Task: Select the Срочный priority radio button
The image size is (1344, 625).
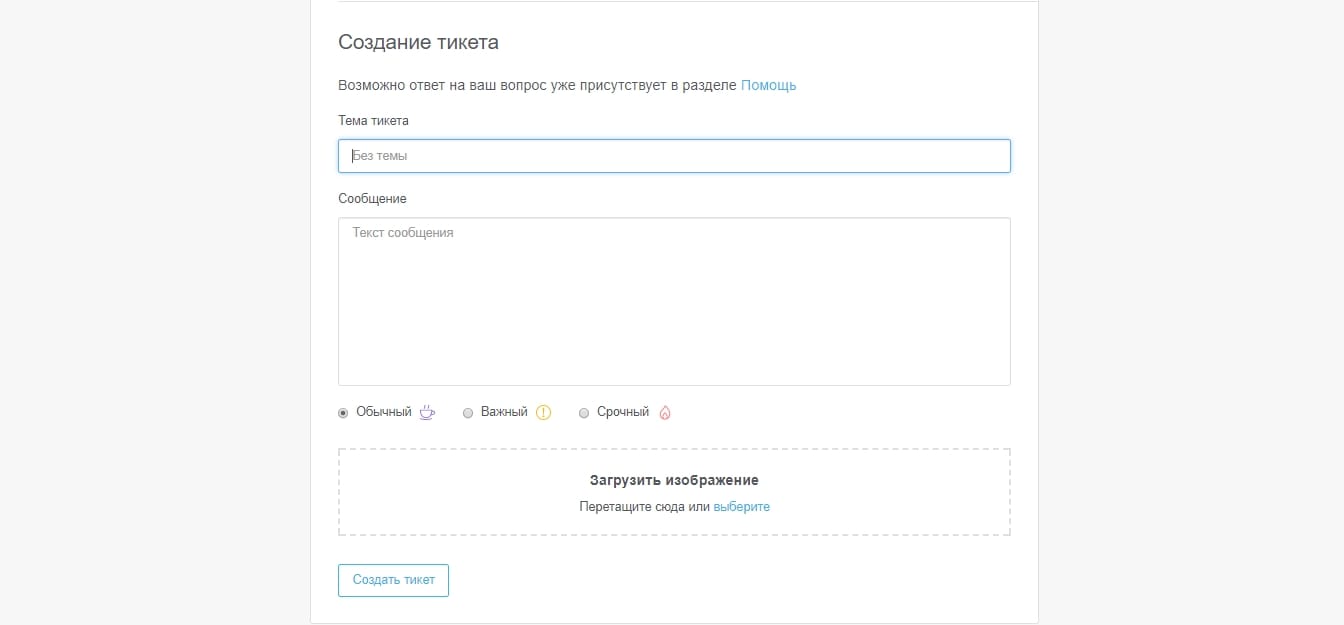Action: click(584, 412)
